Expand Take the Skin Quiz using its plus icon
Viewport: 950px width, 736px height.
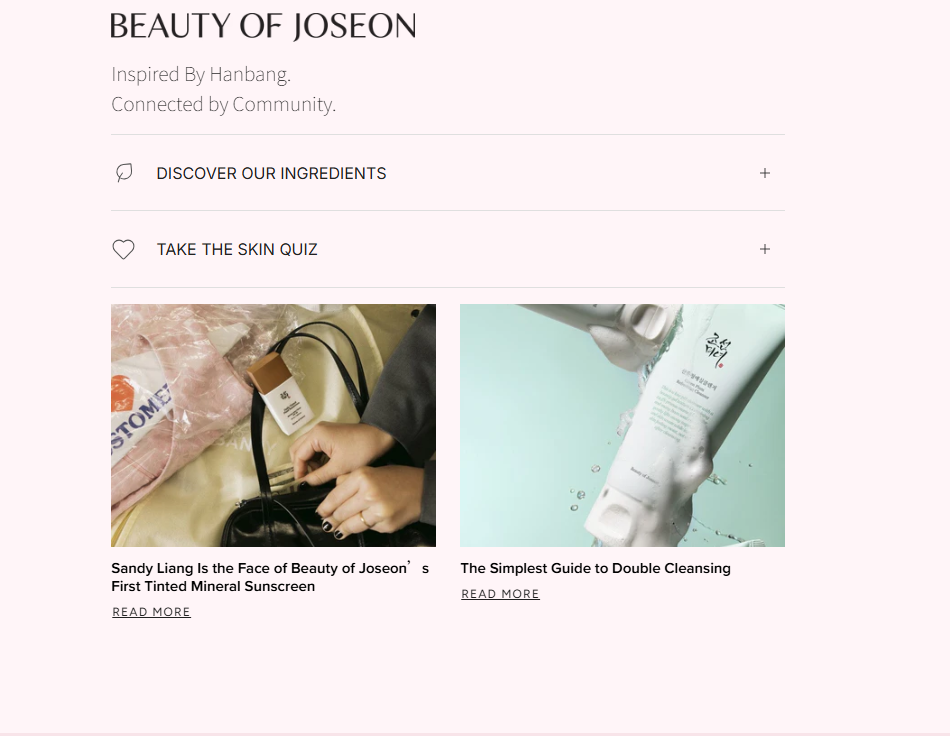(x=765, y=250)
